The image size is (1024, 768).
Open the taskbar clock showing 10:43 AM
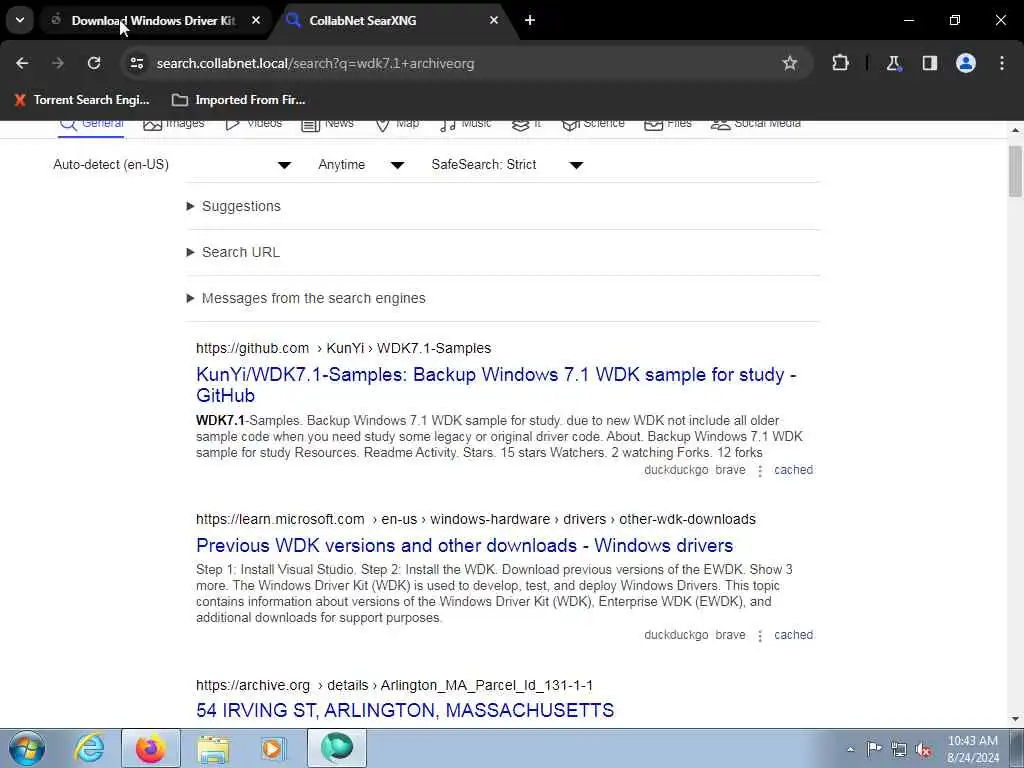coord(973,749)
